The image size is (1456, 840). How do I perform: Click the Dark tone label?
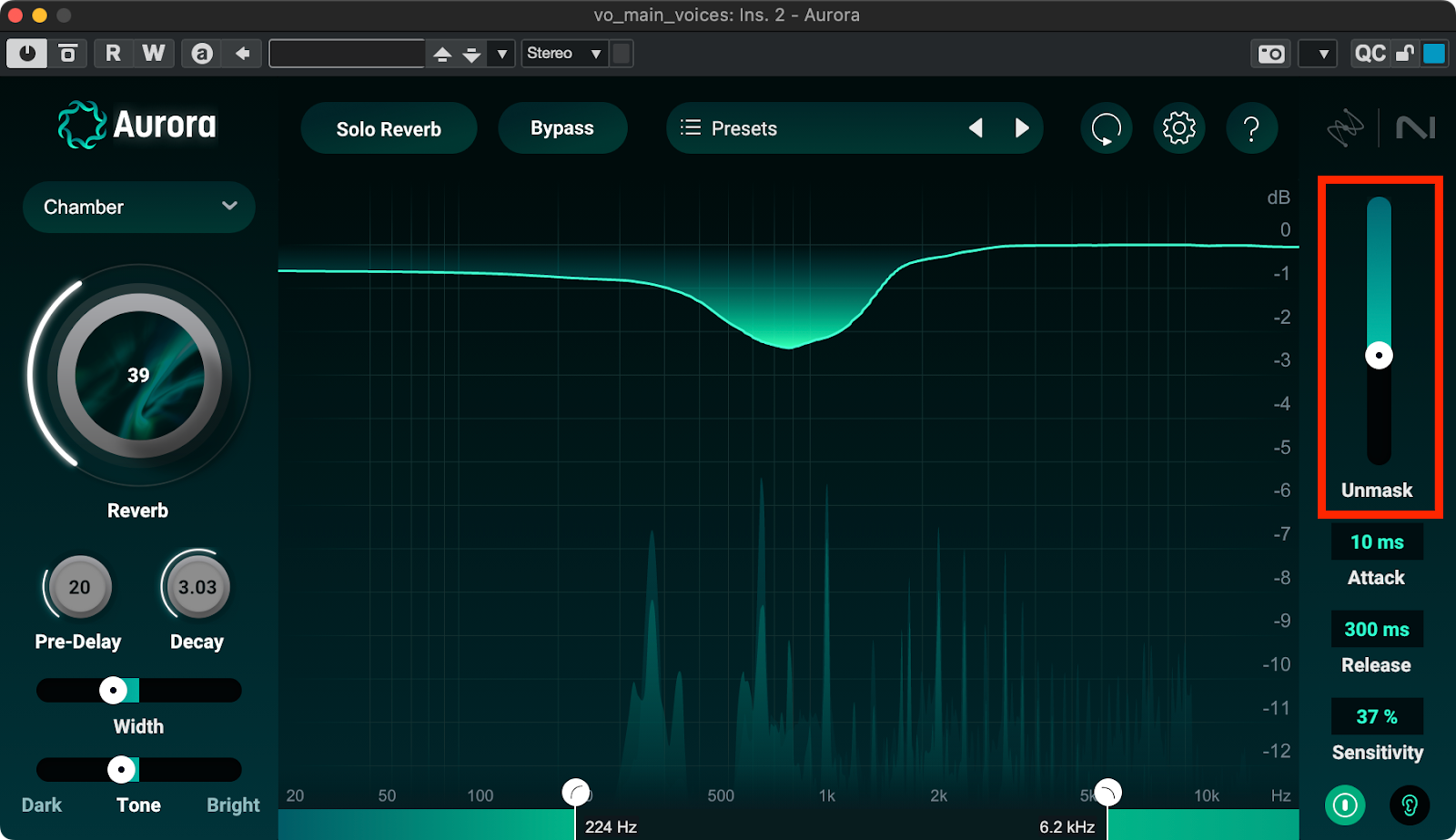42,805
